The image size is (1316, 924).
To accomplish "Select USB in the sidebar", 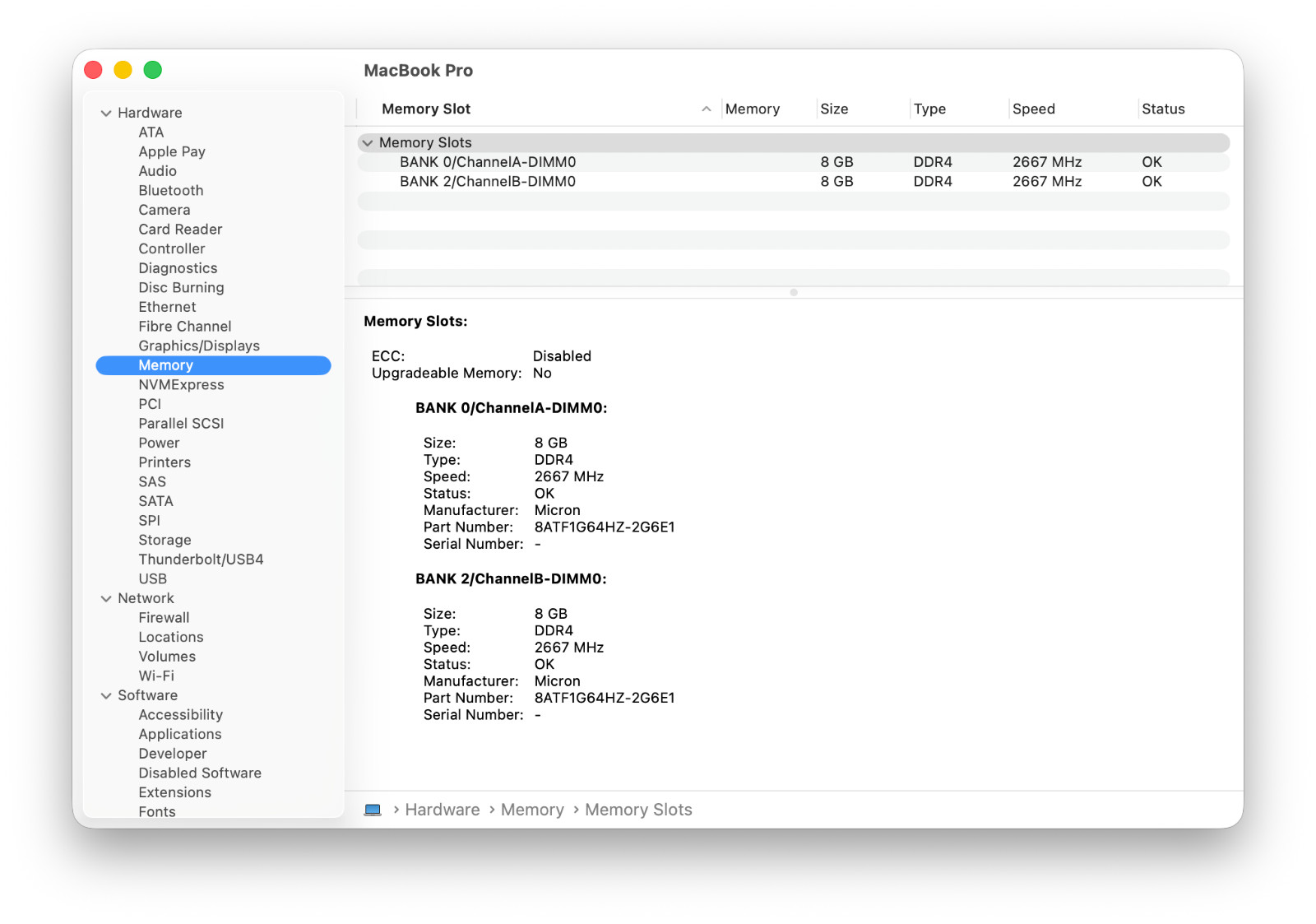I will point(152,578).
